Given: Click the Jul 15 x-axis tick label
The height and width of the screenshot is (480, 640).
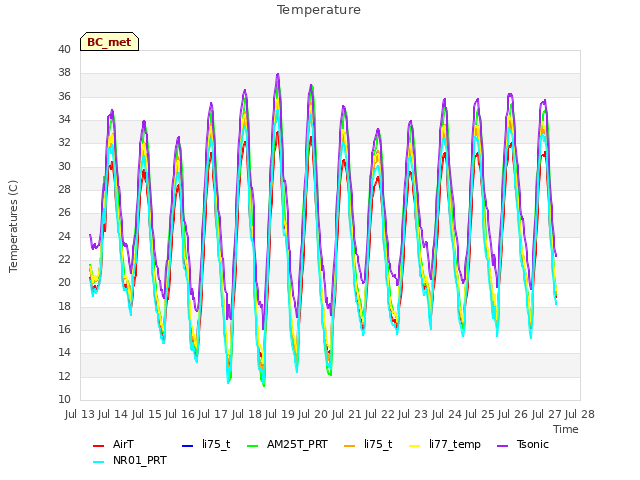Looking at the screenshot, I should tap(146, 414).
